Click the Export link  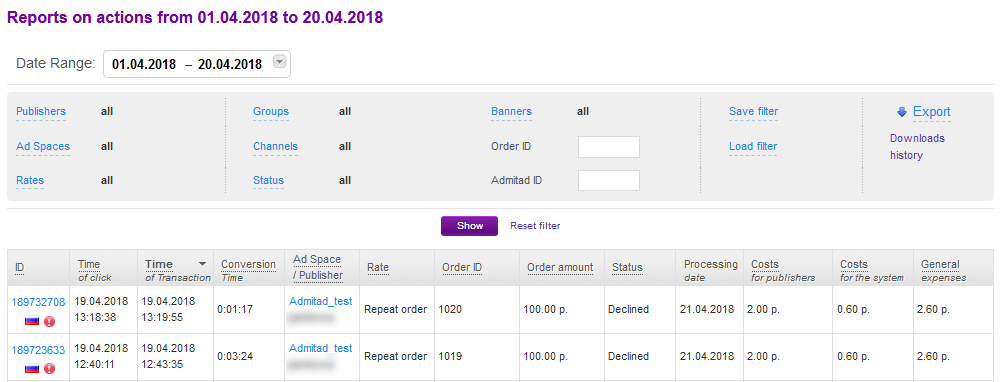(932, 112)
